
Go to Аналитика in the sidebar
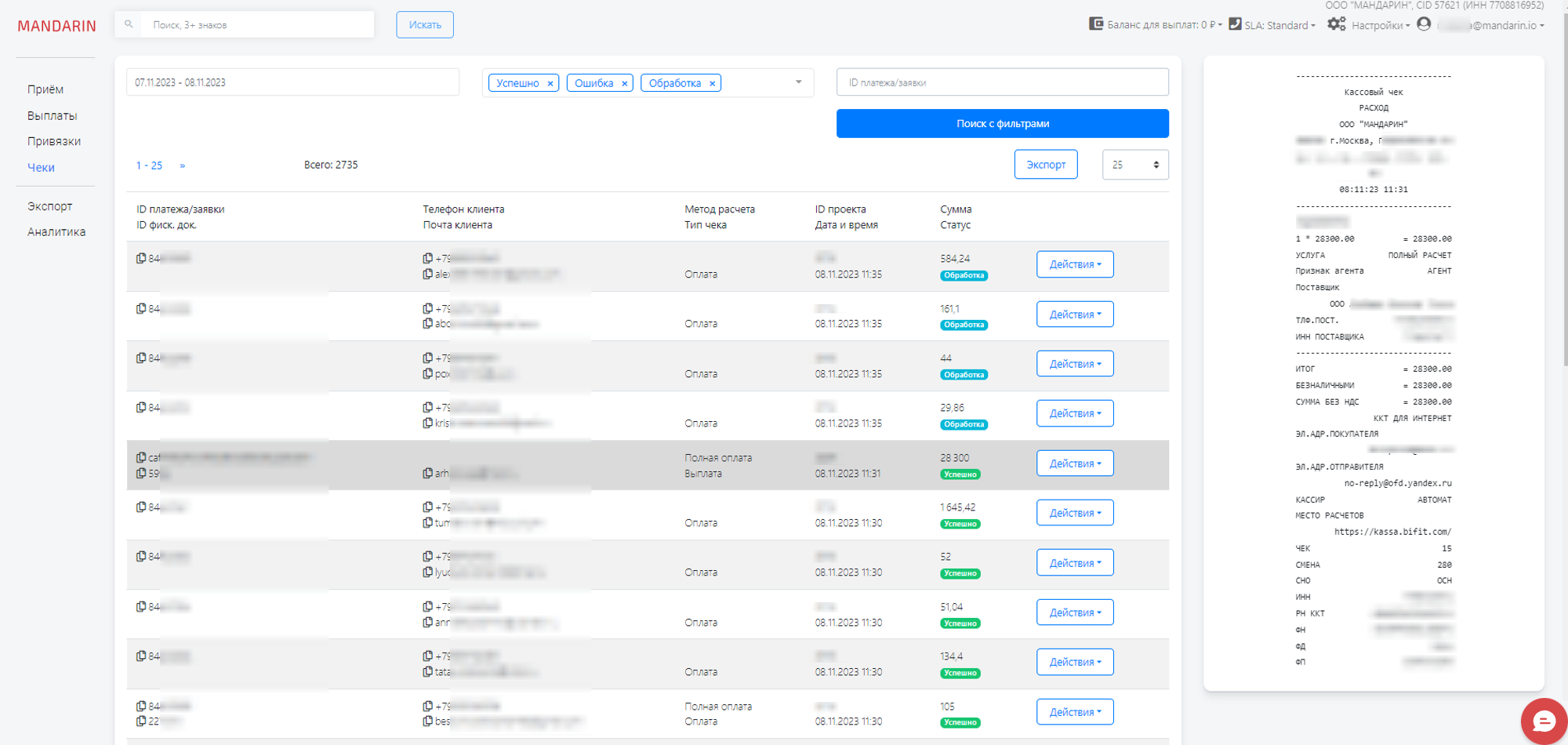click(56, 231)
